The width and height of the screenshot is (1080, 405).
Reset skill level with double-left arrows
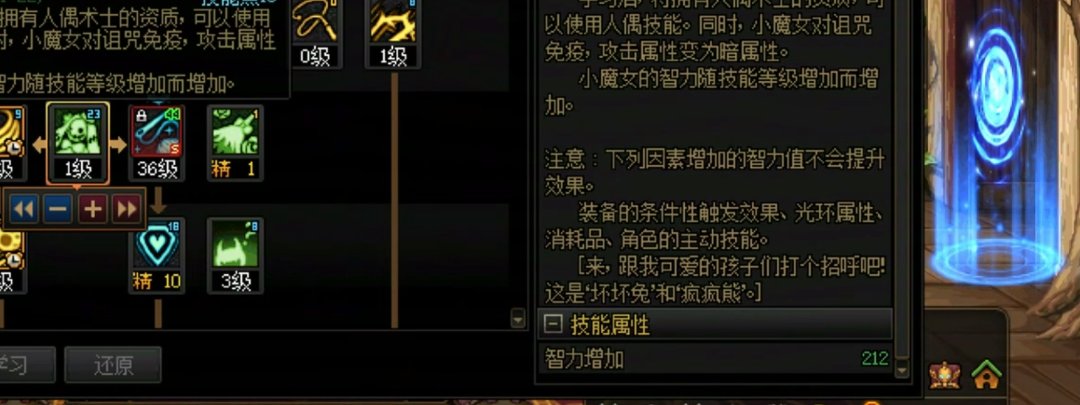[23, 208]
